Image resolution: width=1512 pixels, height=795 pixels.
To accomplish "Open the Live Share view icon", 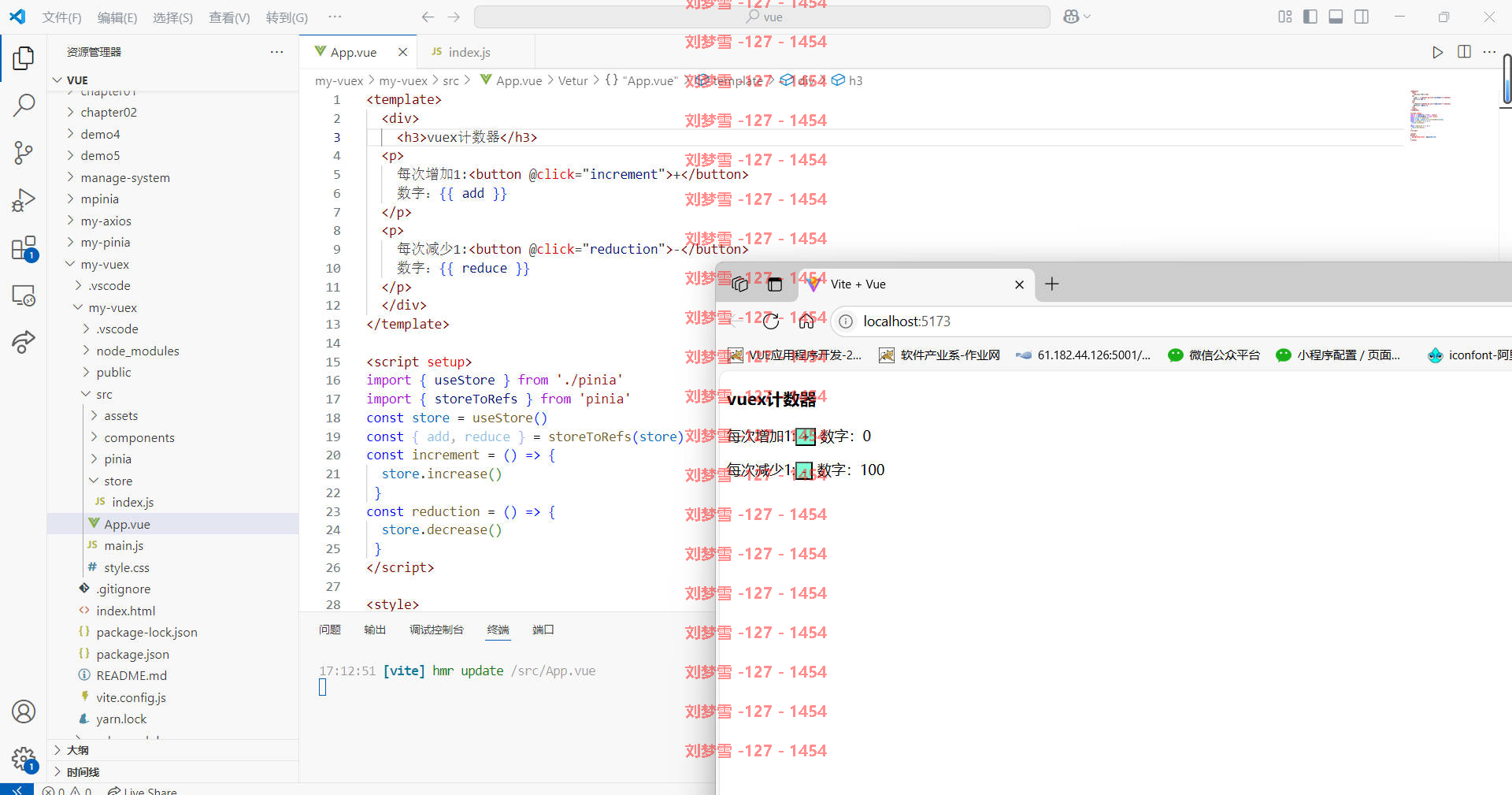I will point(24,342).
